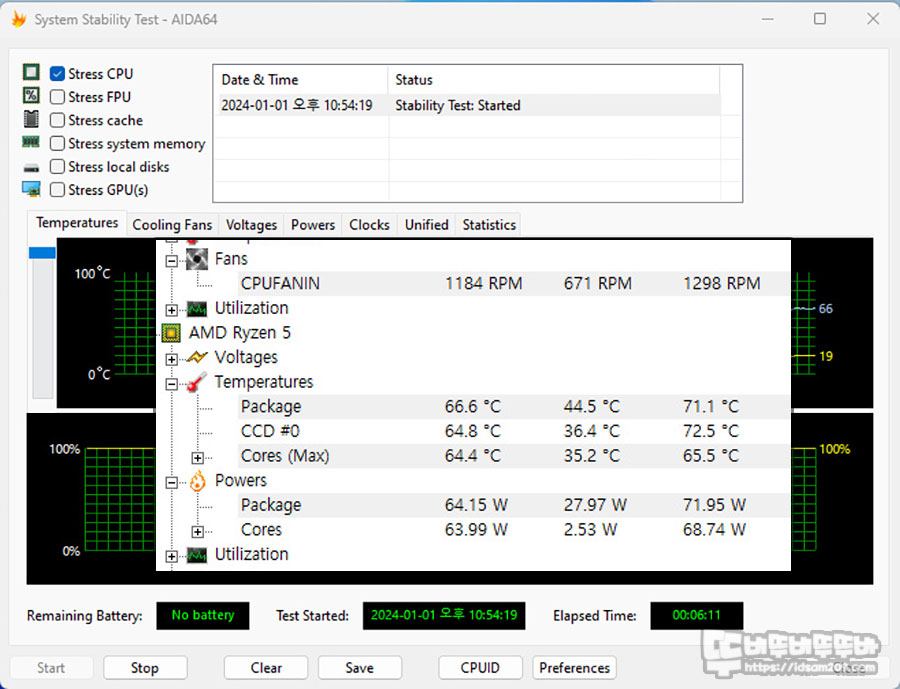
Task: Click the monitor icon beside Stress GPU(s)
Action: point(31,189)
